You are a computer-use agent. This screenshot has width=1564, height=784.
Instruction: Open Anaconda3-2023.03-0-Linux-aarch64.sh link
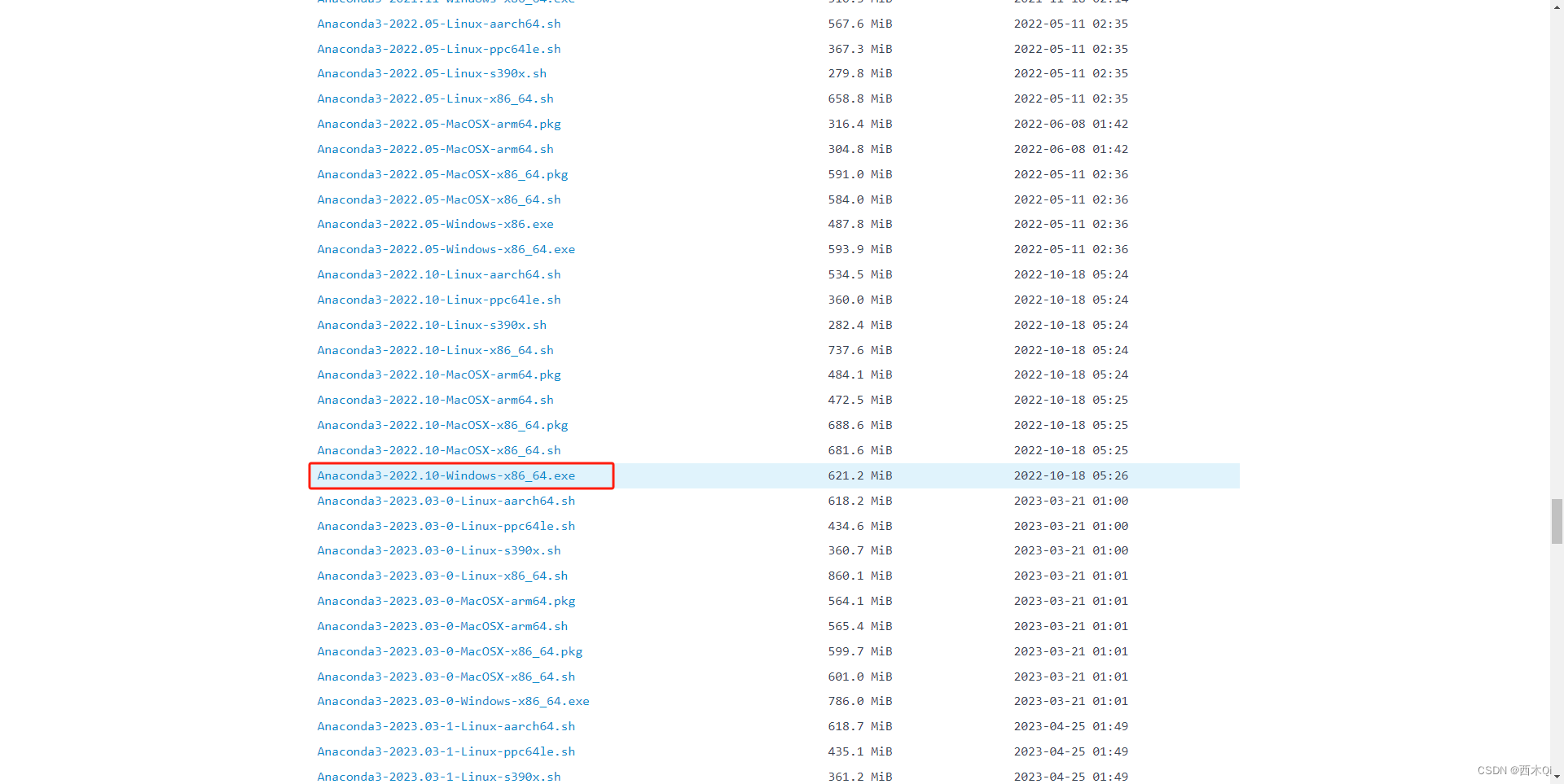[x=446, y=501]
